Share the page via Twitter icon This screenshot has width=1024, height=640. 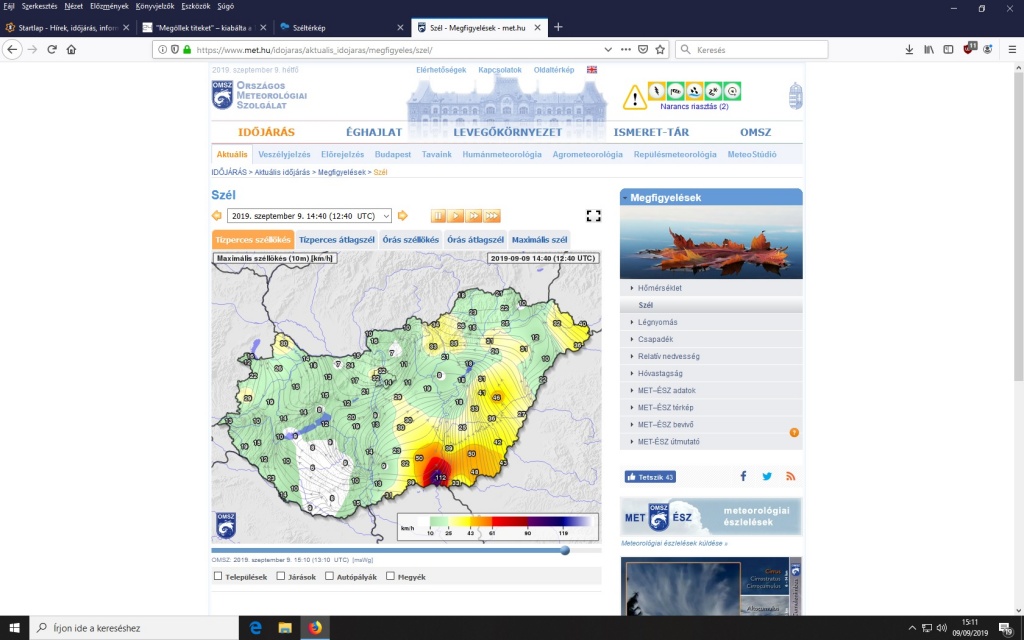click(x=767, y=477)
